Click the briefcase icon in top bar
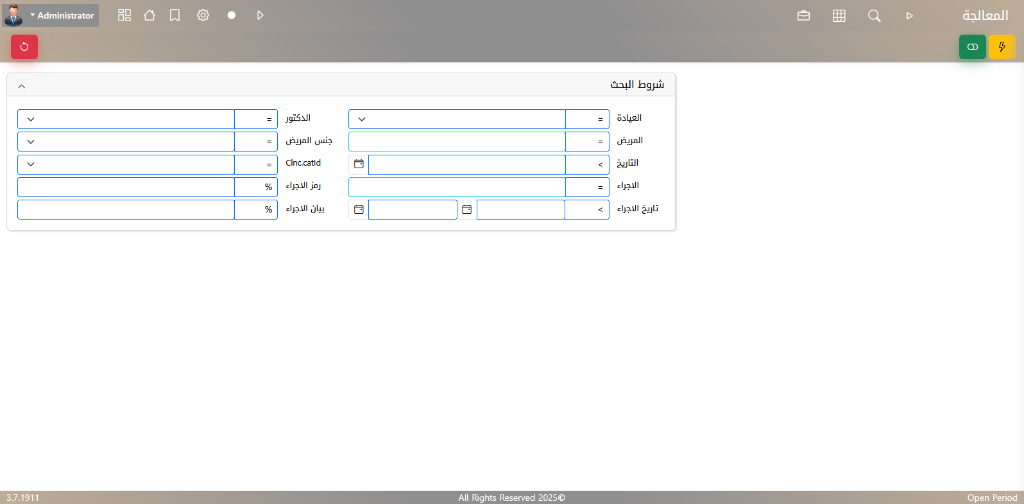 click(803, 16)
